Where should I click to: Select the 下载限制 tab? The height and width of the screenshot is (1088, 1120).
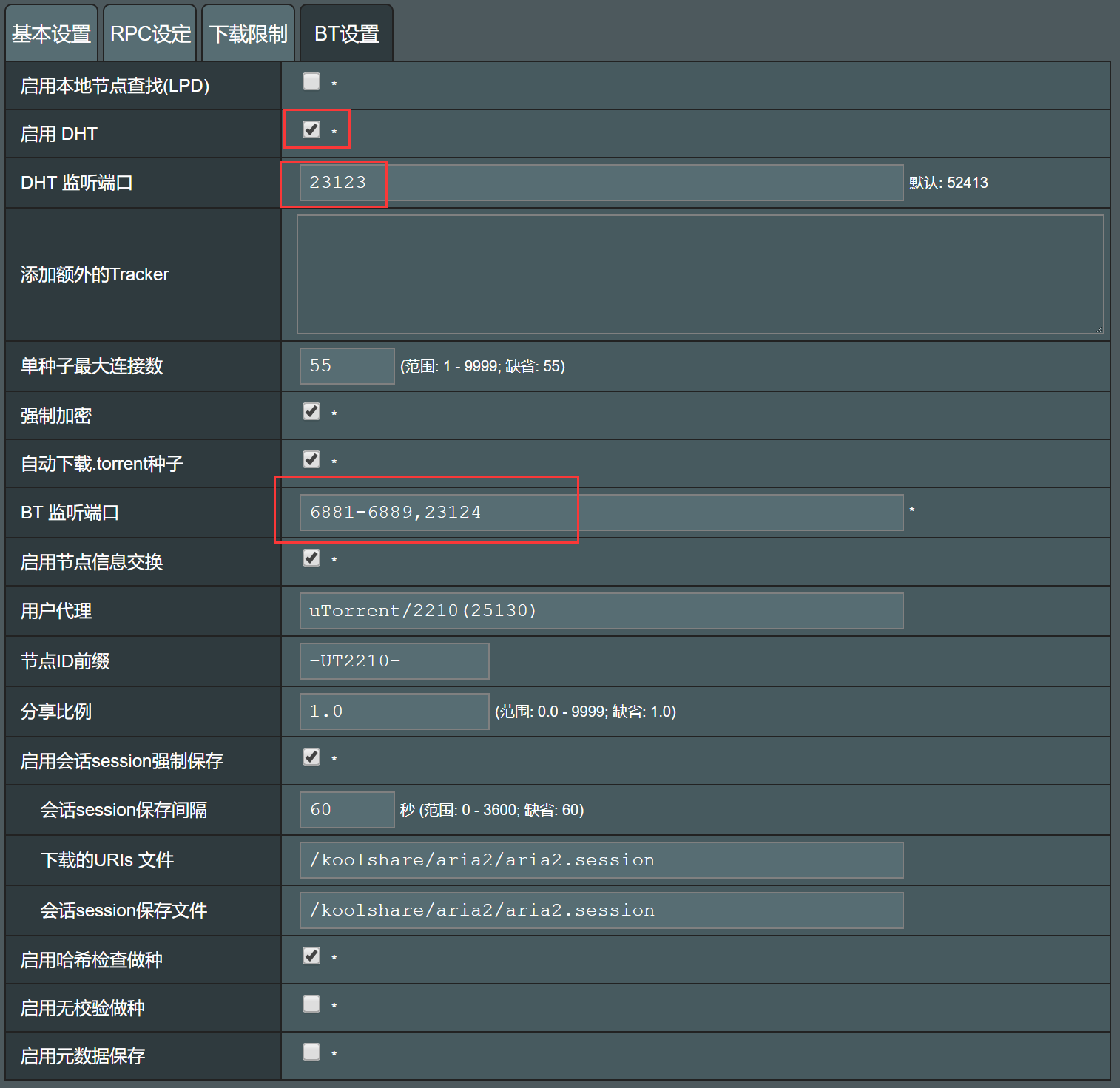248,34
